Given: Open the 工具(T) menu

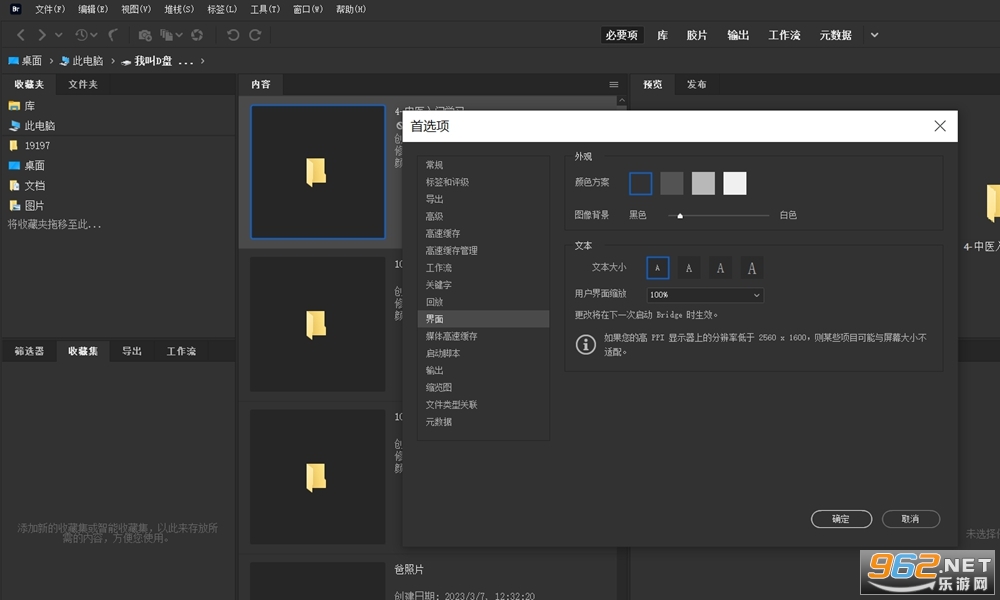Looking at the screenshot, I should pyautogui.click(x=265, y=9).
